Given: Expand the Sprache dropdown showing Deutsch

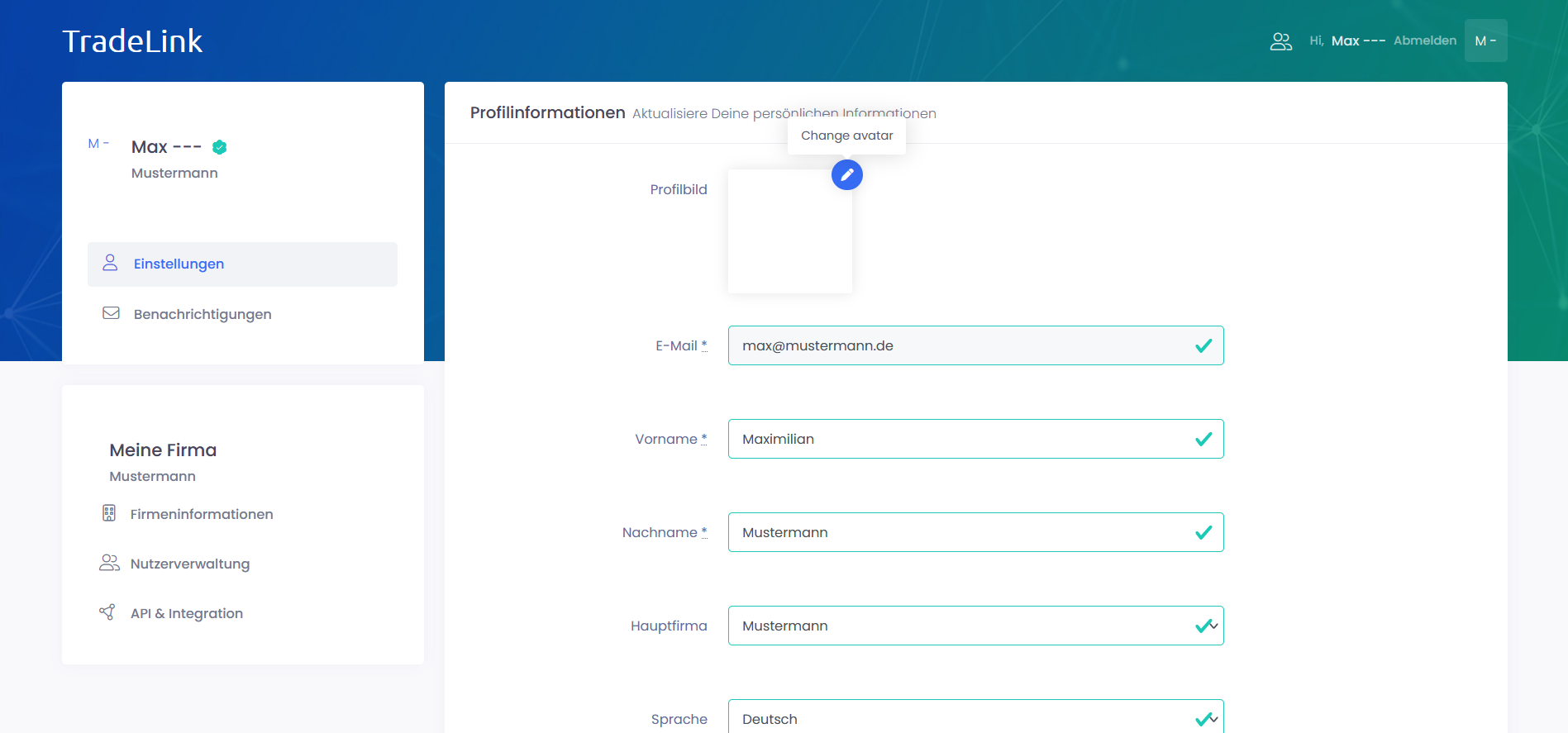Looking at the screenshot, I should [975, 717].
